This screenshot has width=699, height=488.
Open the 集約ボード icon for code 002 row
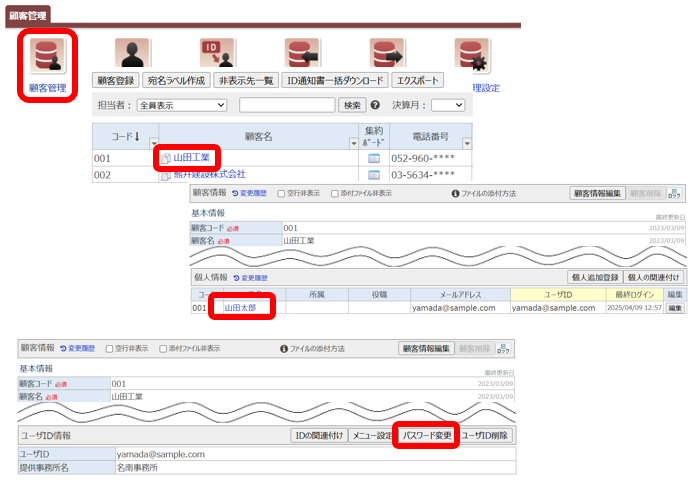tap(374, 174)
